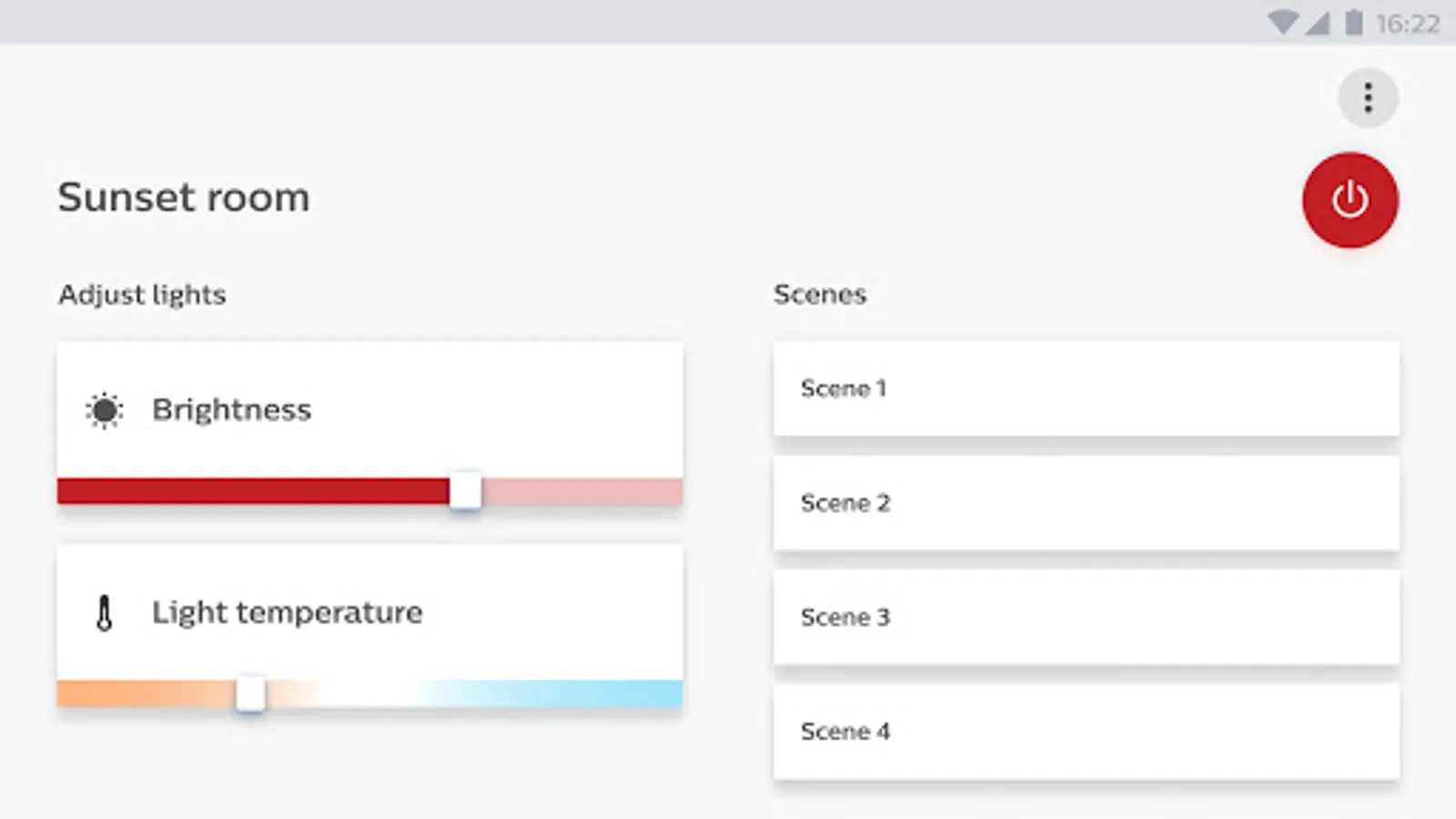The height and width of the screenshot is (819, 1456).
Task: Set brightness to maximum on pink track end
Action: click(675, 491)
